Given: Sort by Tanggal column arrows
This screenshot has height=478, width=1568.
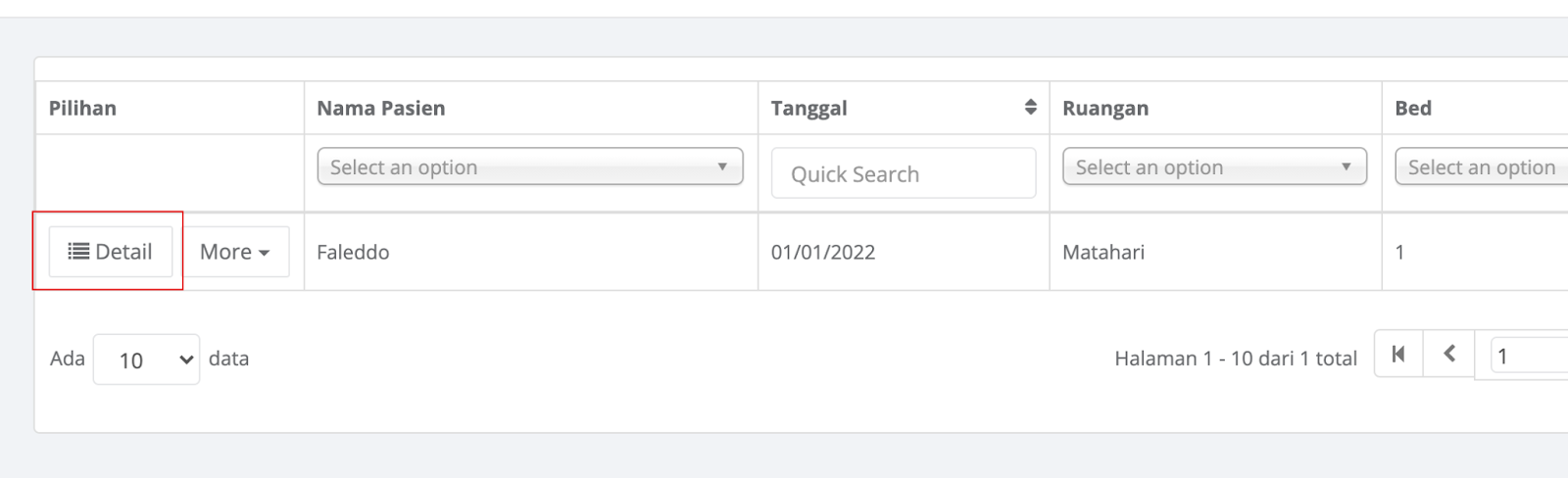Looking at the screenshot, I should (1030, 107).
